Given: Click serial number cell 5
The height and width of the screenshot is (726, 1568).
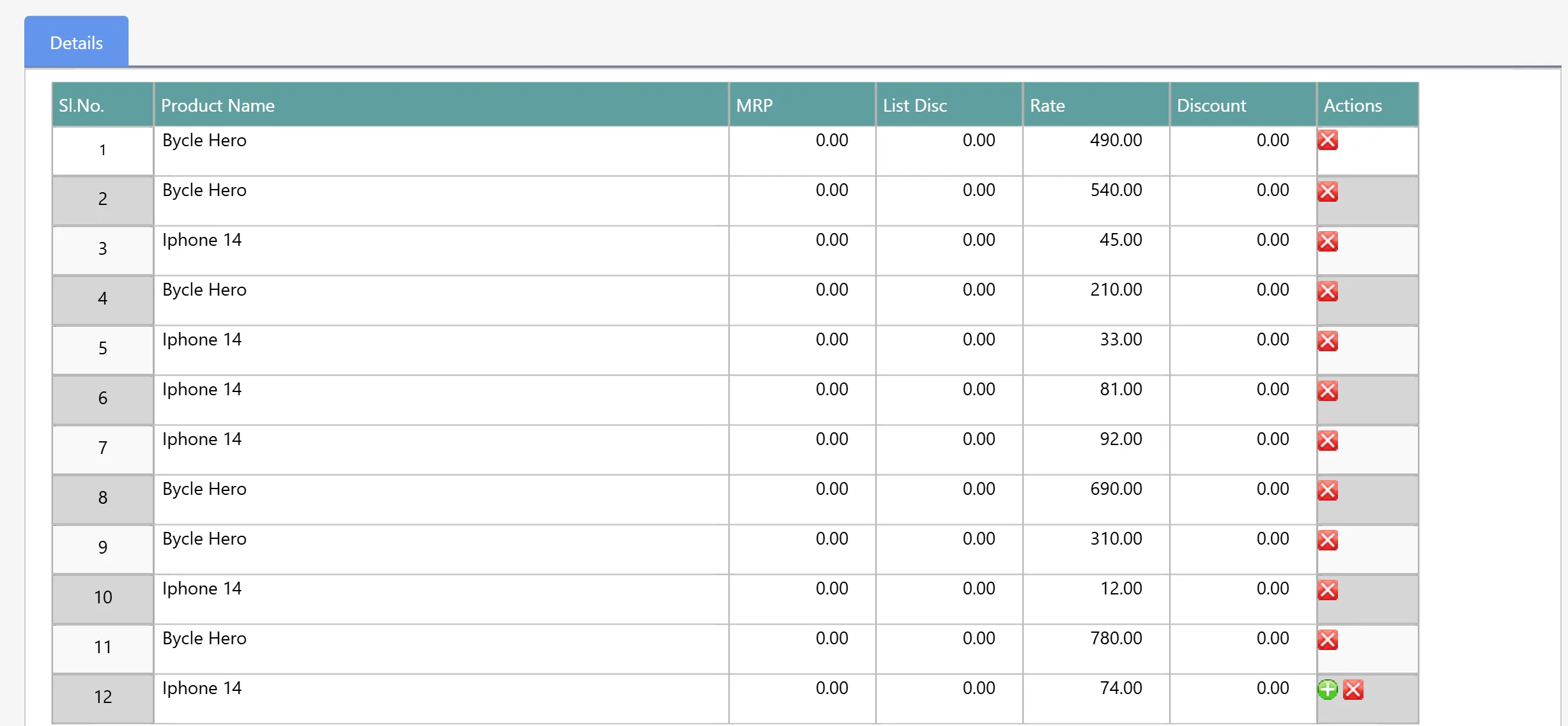Looking at the screenshot, I should coord(103,351).
